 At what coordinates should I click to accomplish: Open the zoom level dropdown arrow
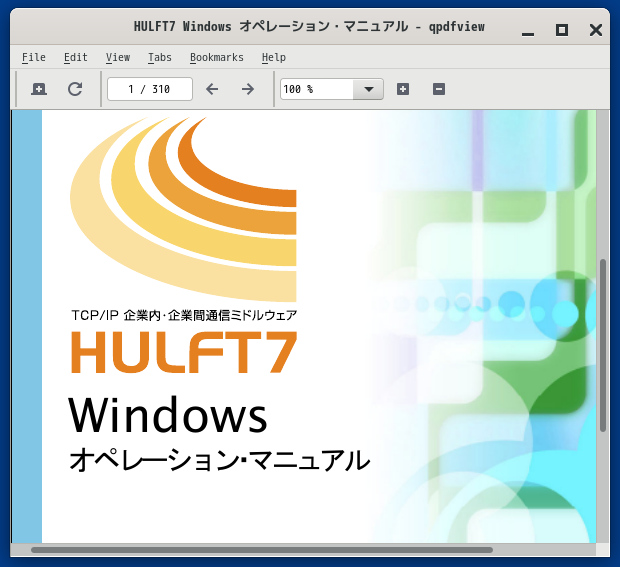pyautogui.click(x=369, y=89)
